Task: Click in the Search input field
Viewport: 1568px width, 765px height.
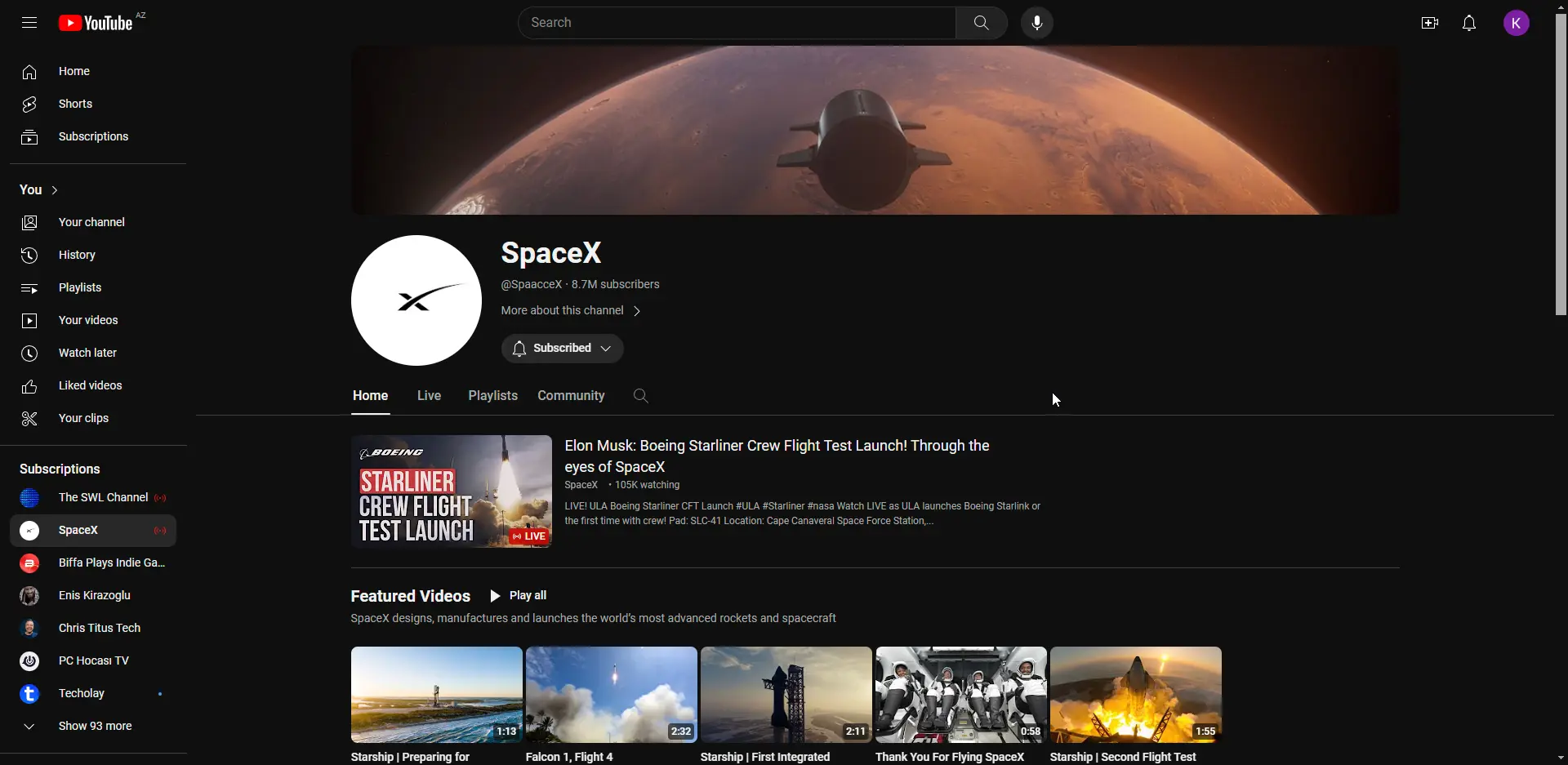Action: click(x=737, y=23)
